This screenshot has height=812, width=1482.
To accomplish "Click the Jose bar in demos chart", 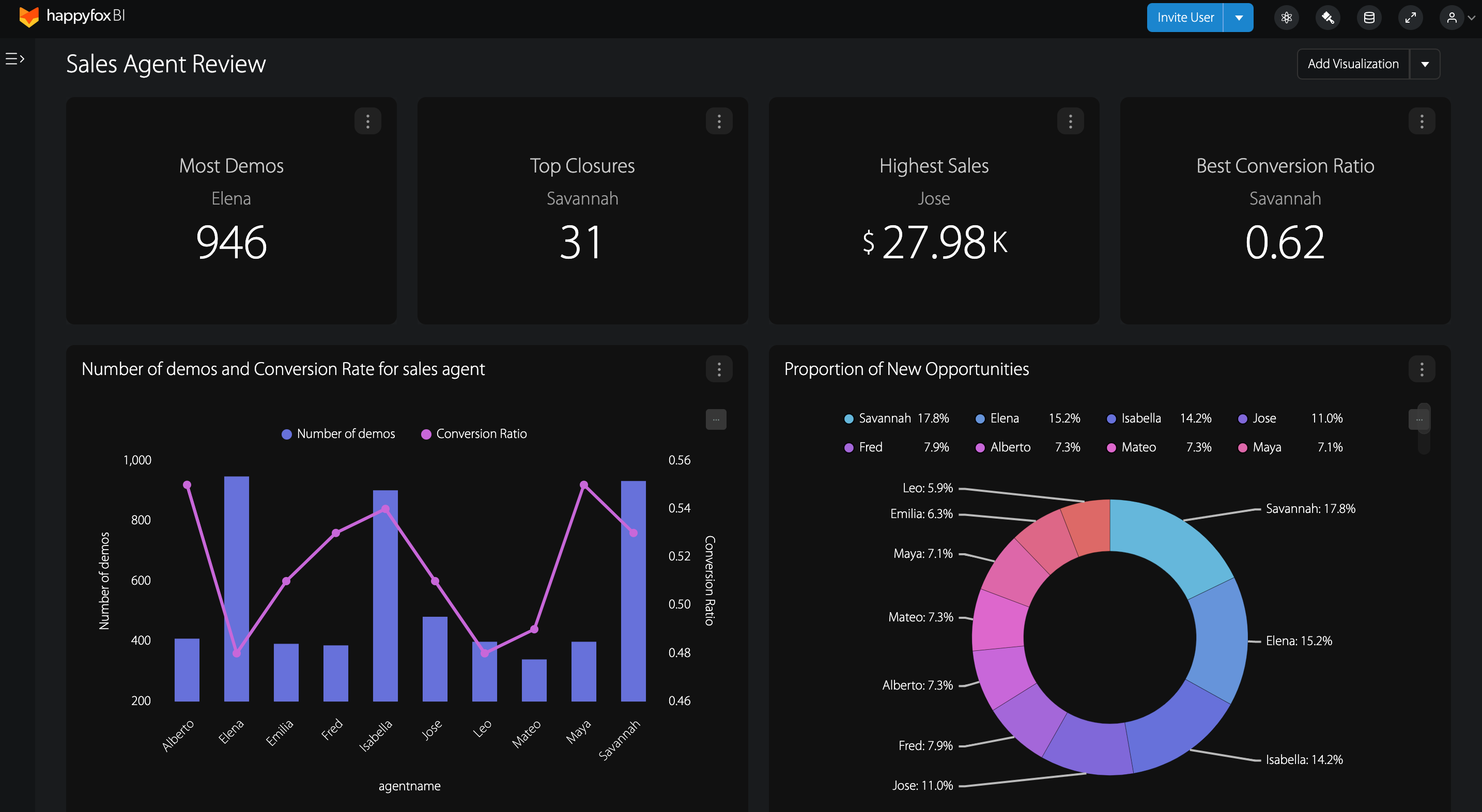I will pyautogui.click(x=435, y=659).
